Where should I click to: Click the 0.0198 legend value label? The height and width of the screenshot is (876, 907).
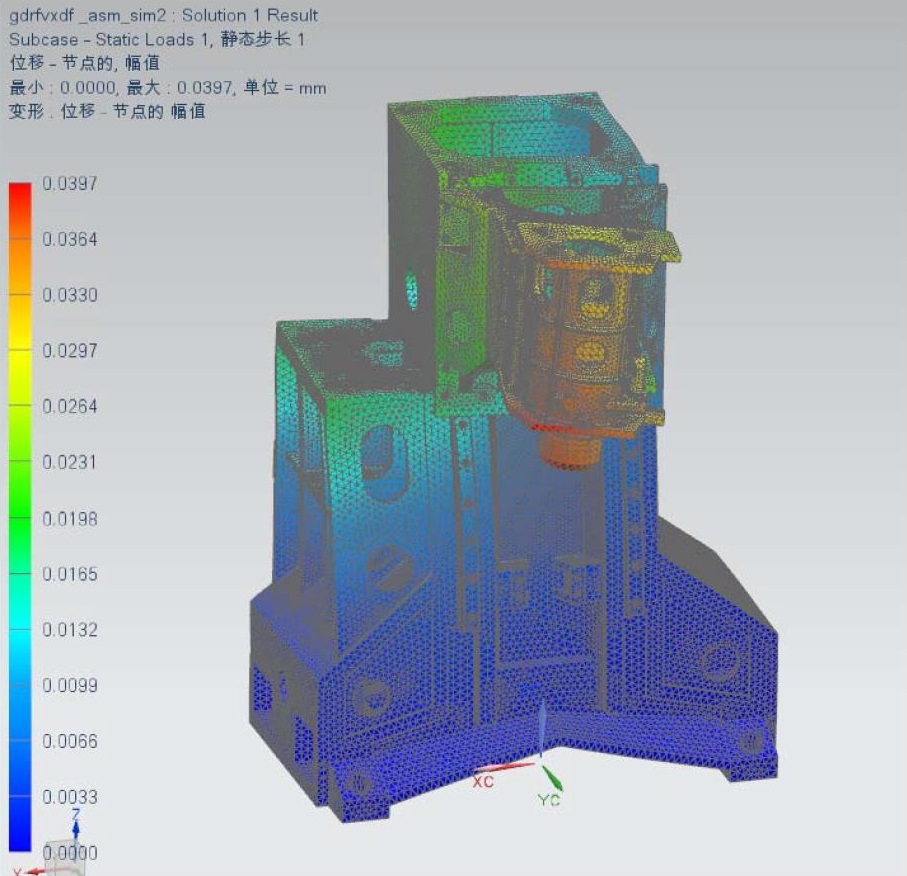click(x=70, y=518)
